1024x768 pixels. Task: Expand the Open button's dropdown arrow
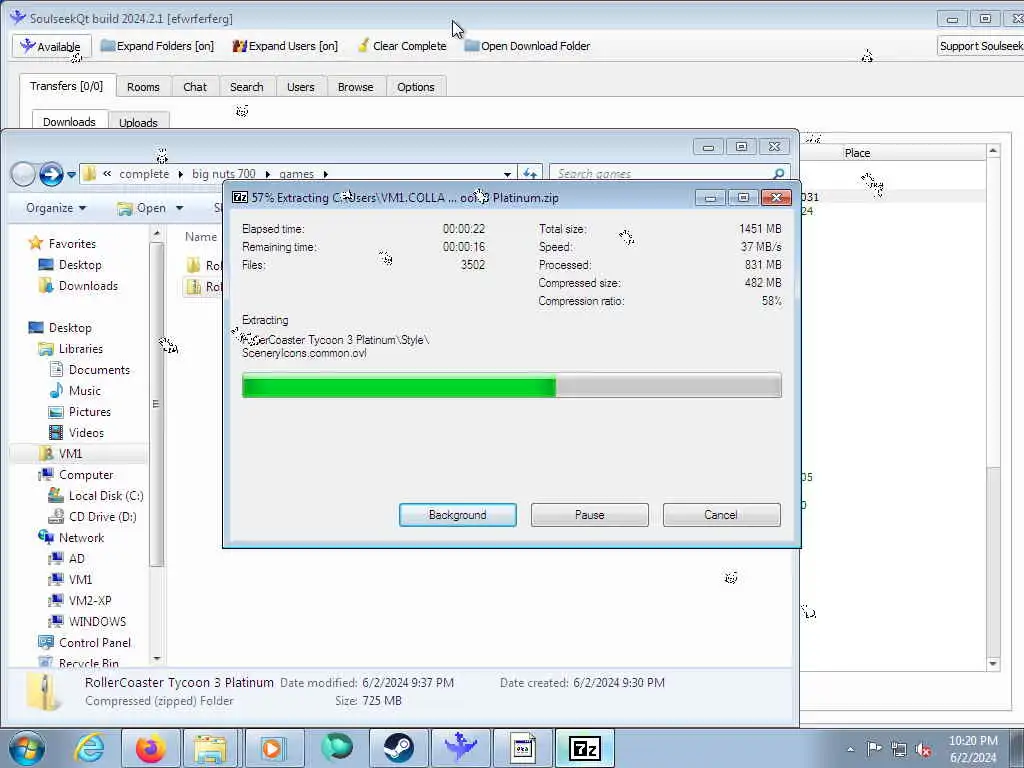pos(180,208)
